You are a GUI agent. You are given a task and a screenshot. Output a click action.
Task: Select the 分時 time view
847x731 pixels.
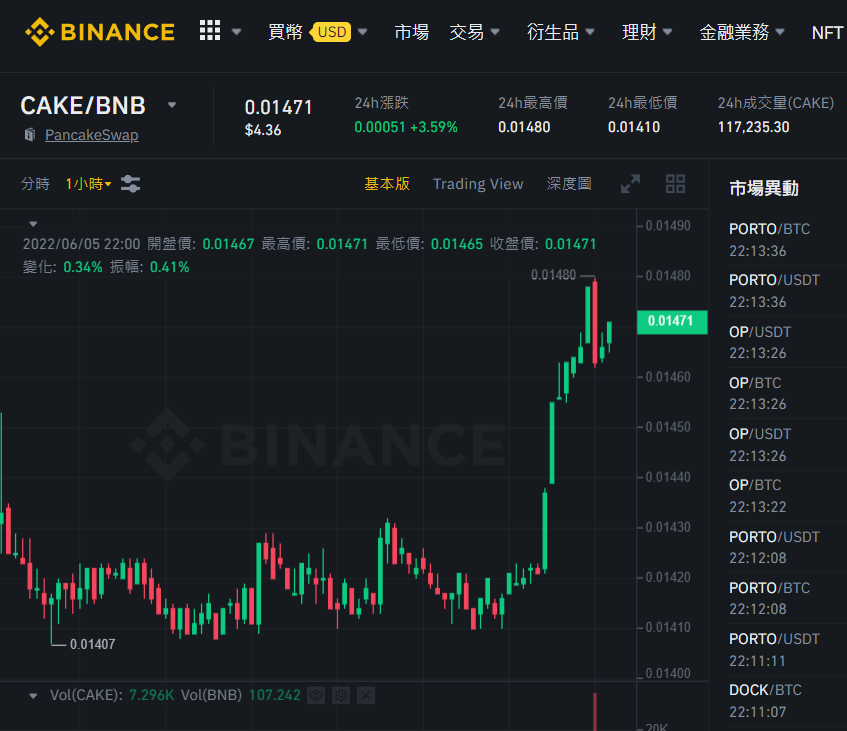[35, 184]
